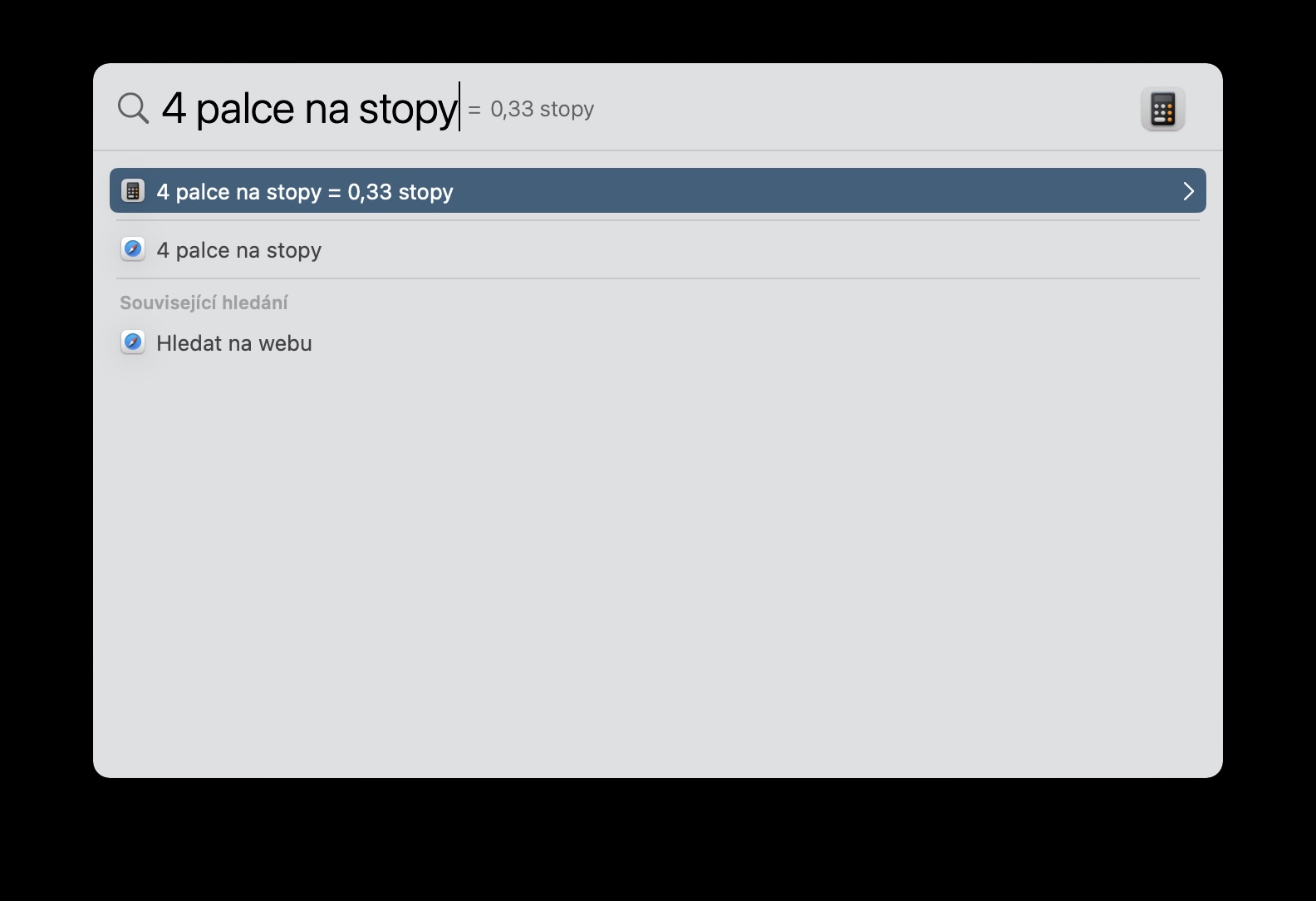Choose the "4 palce na stopy" web suggestion
Image resolution: width=1316 pixels, height=901 pixels.
[x=239, y=250]
